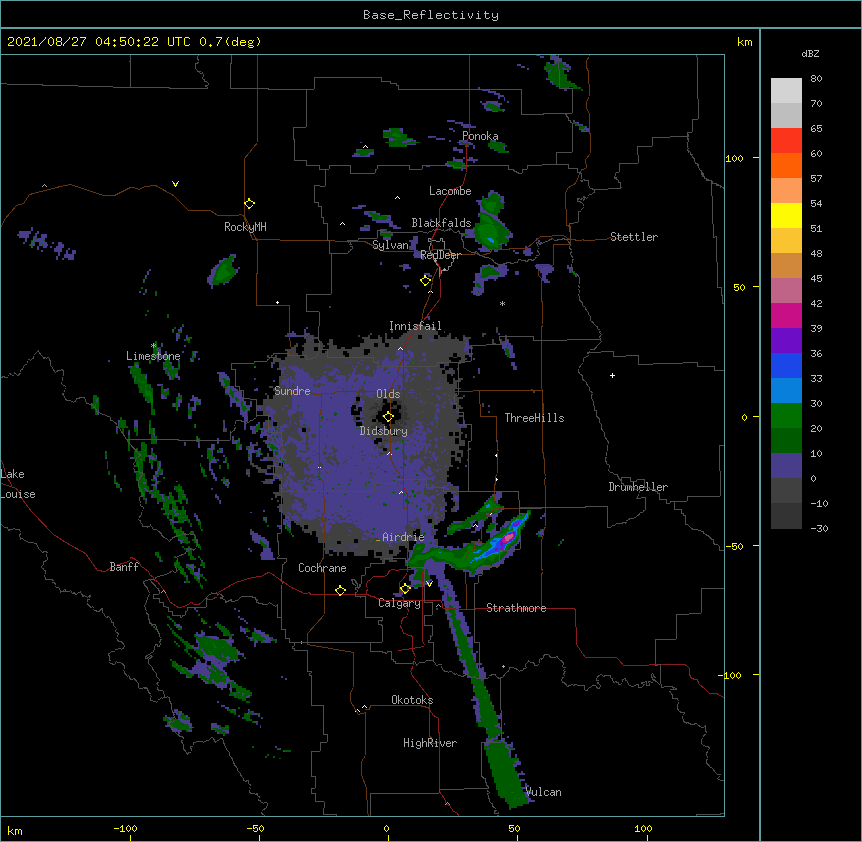Viewport: 862px width, 842px height.
Task: Click the km unit label at top right
Action: [x=745, y=42]
